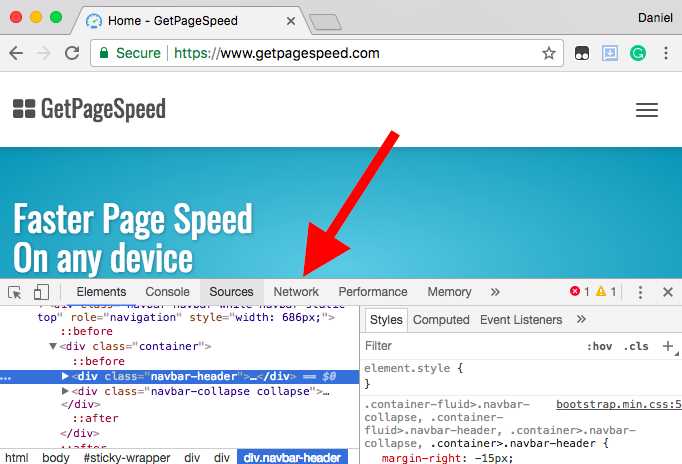Click the green secure padlock icon

104,53
